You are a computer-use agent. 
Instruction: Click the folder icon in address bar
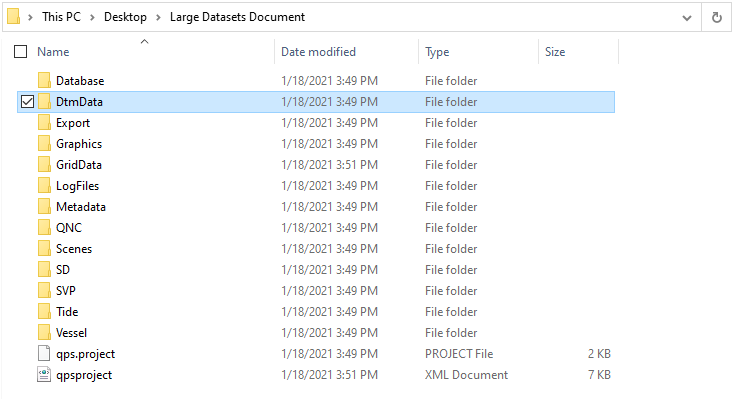click(14, 16)
